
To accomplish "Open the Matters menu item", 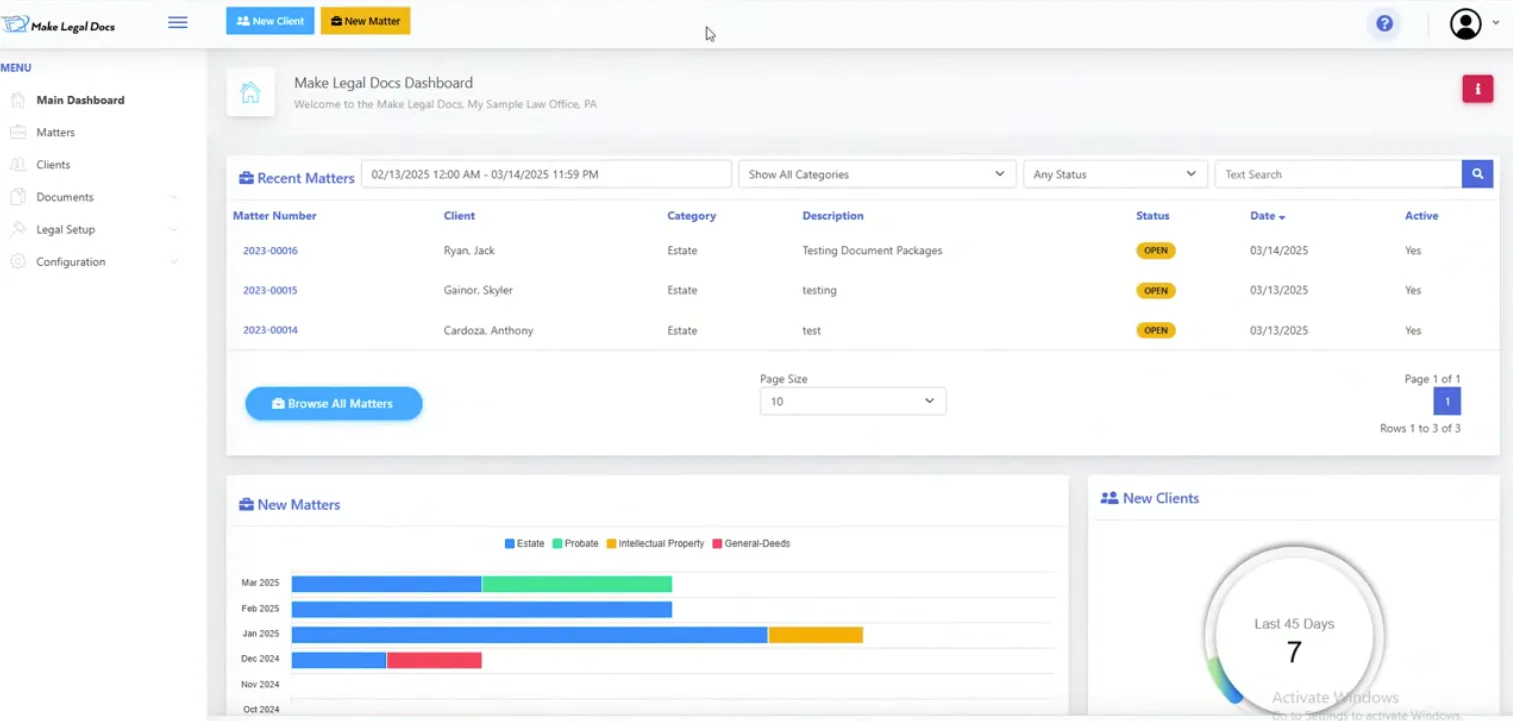I will 56,132.
